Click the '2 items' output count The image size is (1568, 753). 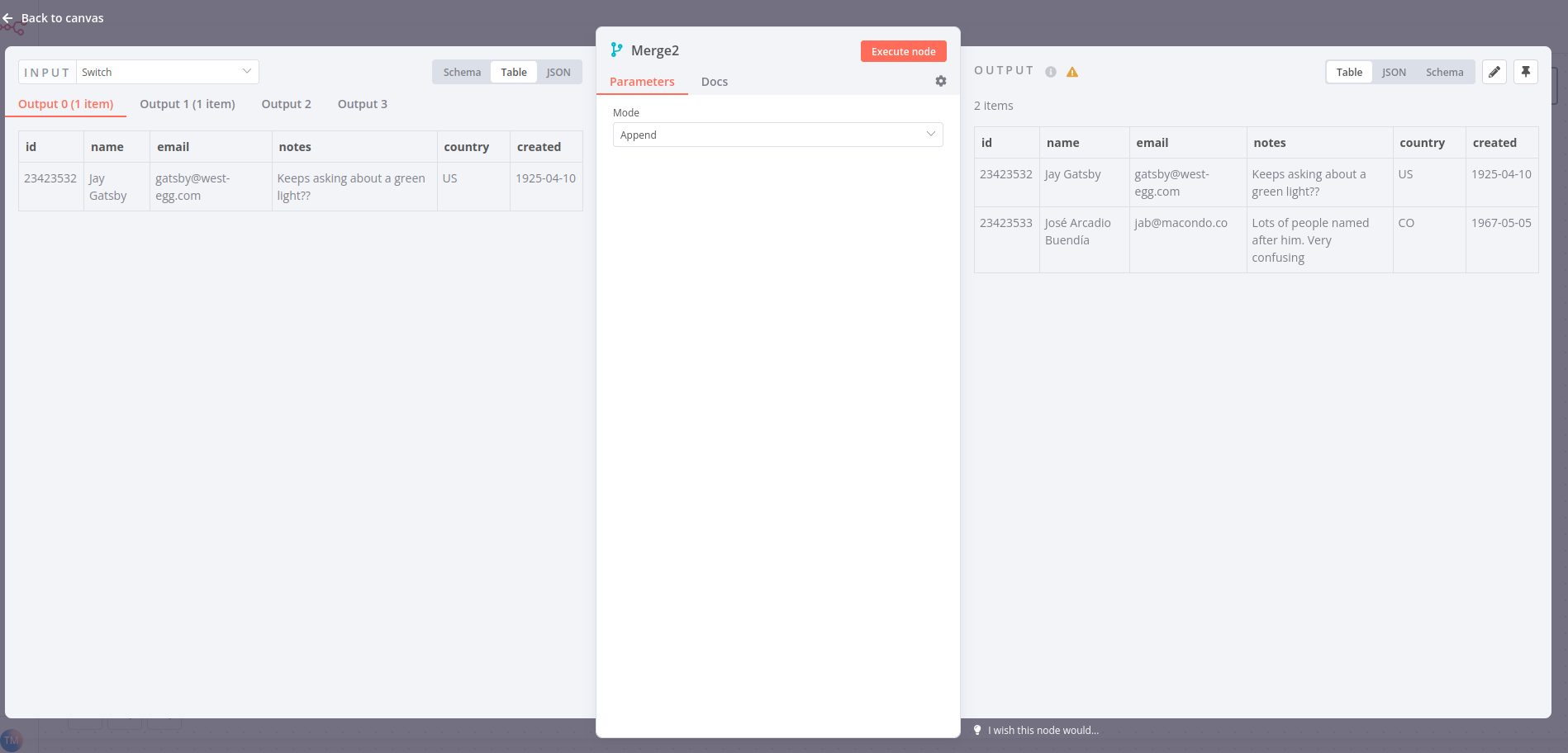coord(994,106)
